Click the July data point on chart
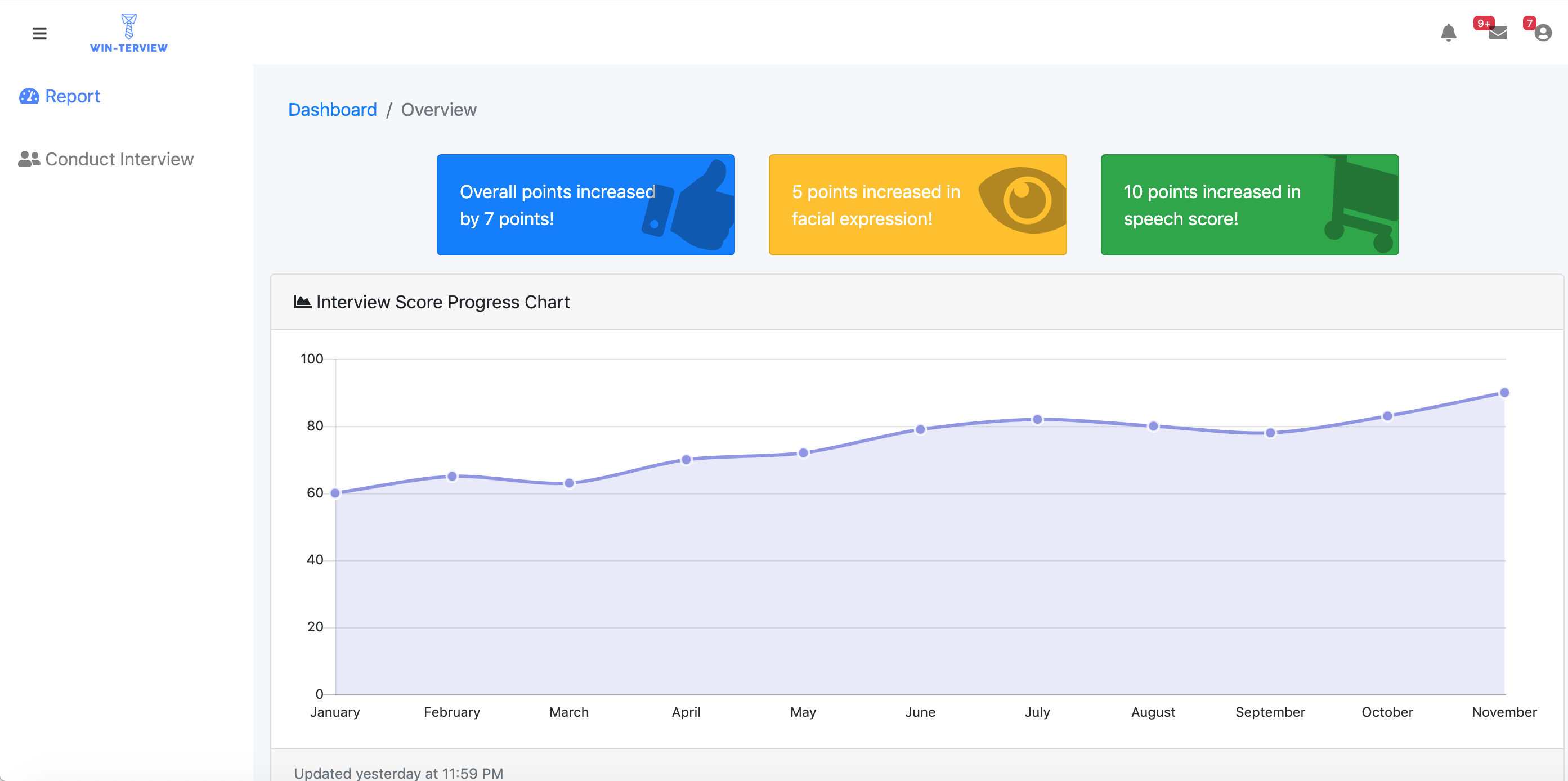1568x781 pixels. point(1037,419)
